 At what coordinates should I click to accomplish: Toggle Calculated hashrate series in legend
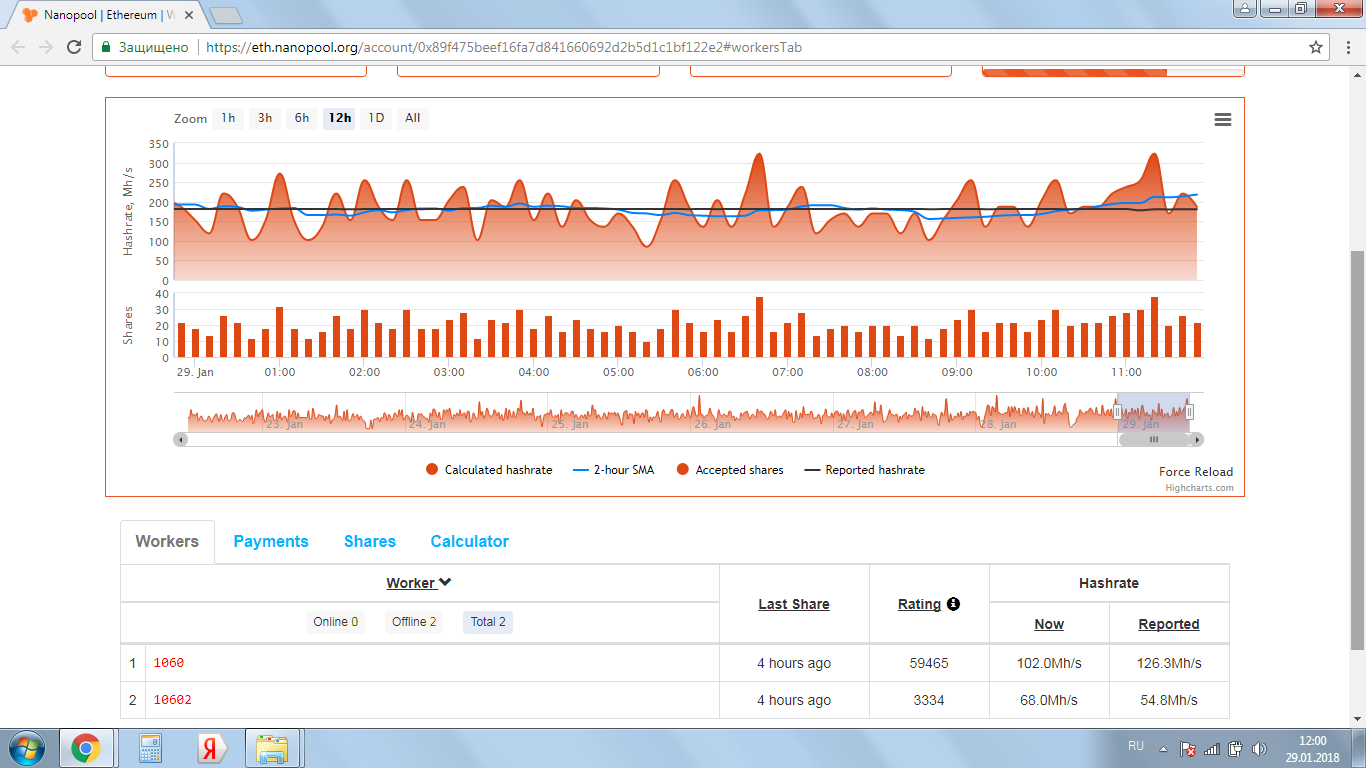coord(489,470)
